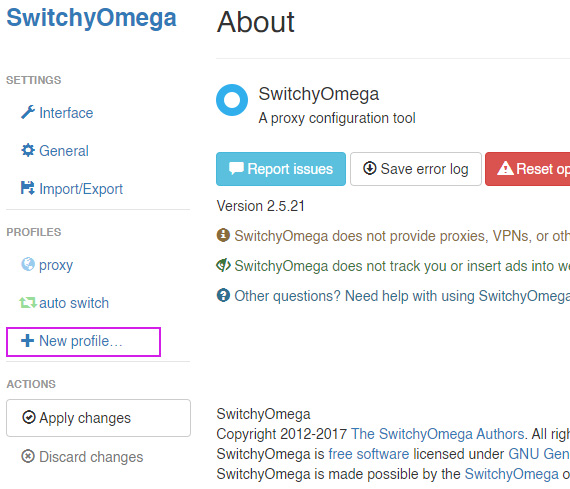Click the green arrows auto switch icon
Viewport: 570px width, 489px height.
pos(28,302)
